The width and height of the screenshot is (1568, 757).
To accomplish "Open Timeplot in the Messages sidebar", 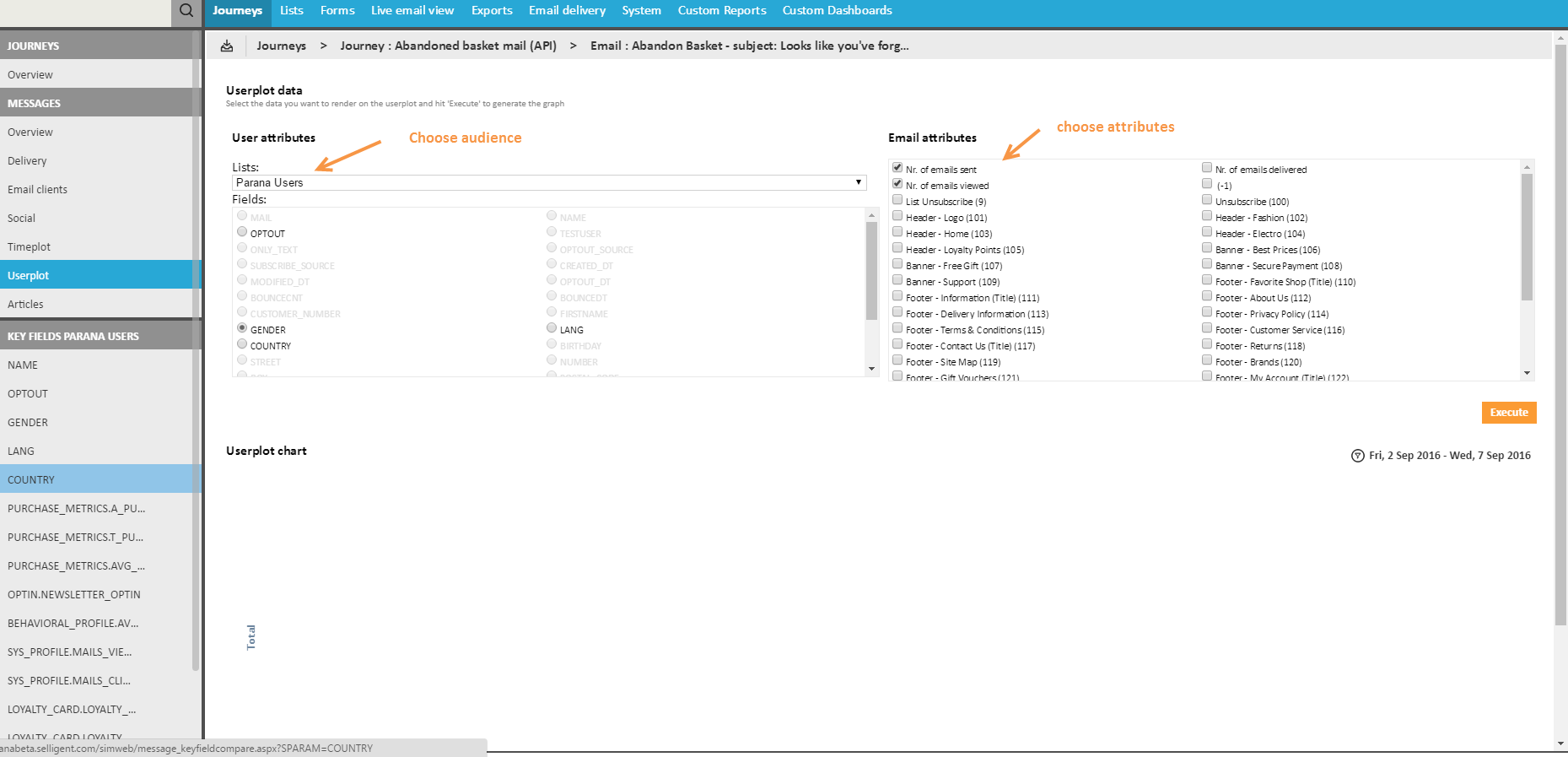I will click(30, 247).
